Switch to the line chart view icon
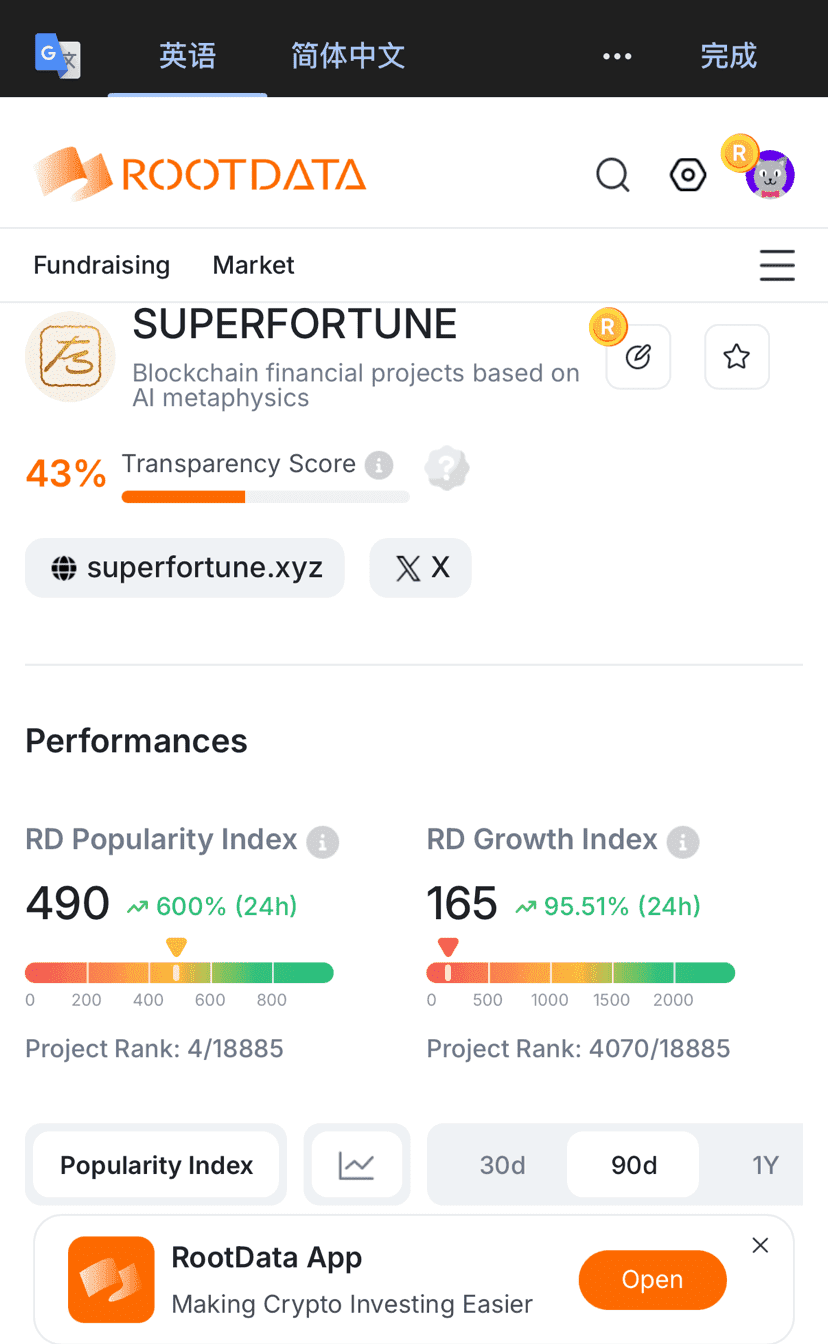Image resolution: width=828 pixels, height=1344 pixels. coord(356,1165)
